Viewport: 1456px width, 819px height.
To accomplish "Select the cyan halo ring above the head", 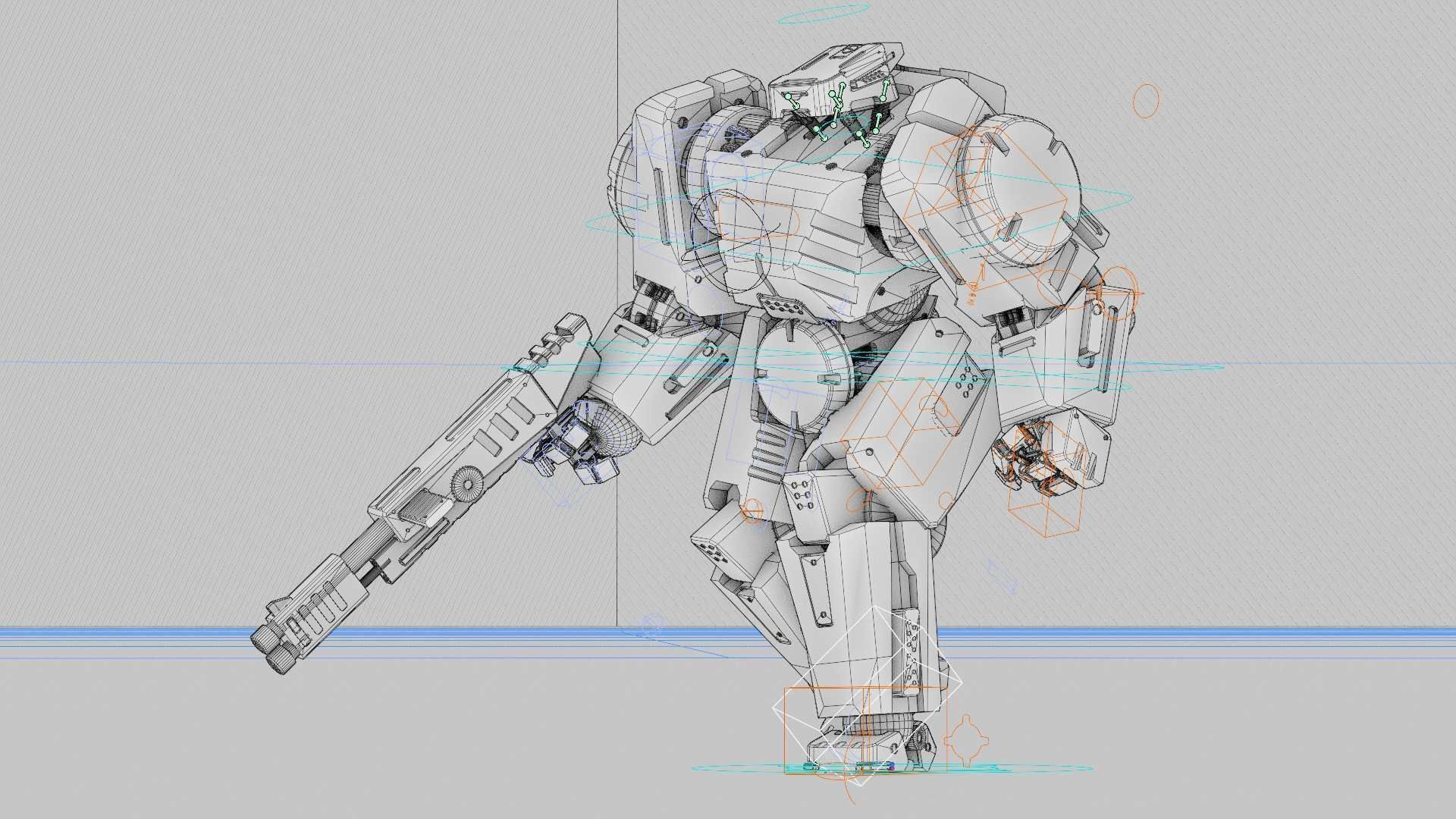I will tap(823, 13).
